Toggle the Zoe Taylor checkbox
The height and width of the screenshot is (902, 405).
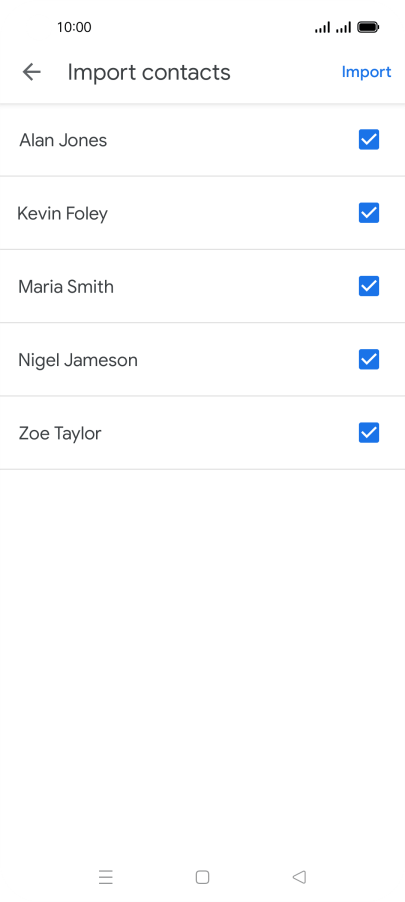pos(369,433)
